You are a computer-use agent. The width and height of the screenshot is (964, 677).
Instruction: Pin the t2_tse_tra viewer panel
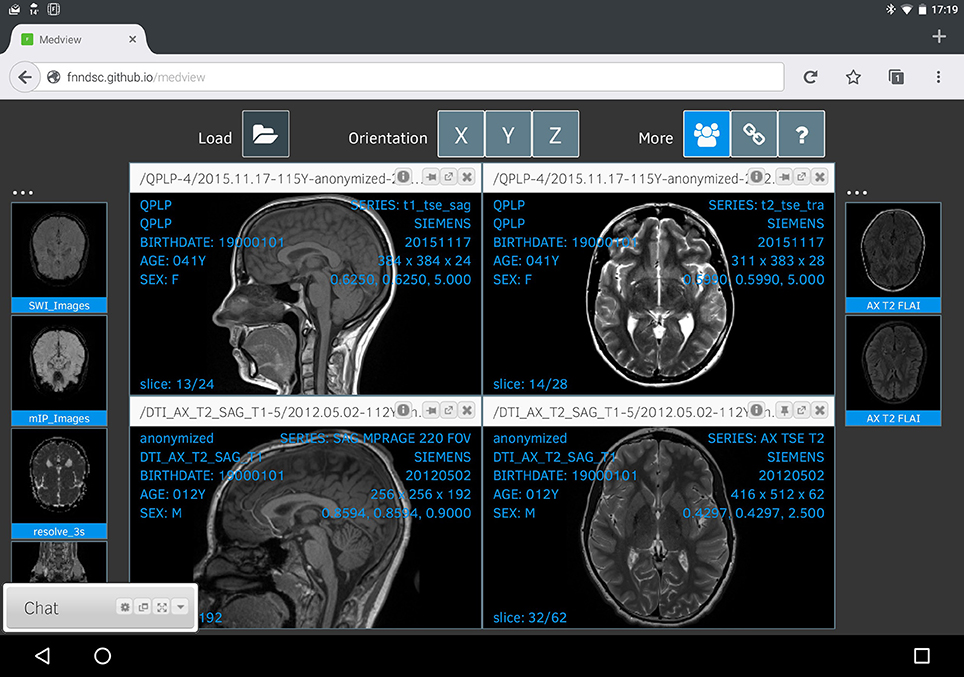784,177
